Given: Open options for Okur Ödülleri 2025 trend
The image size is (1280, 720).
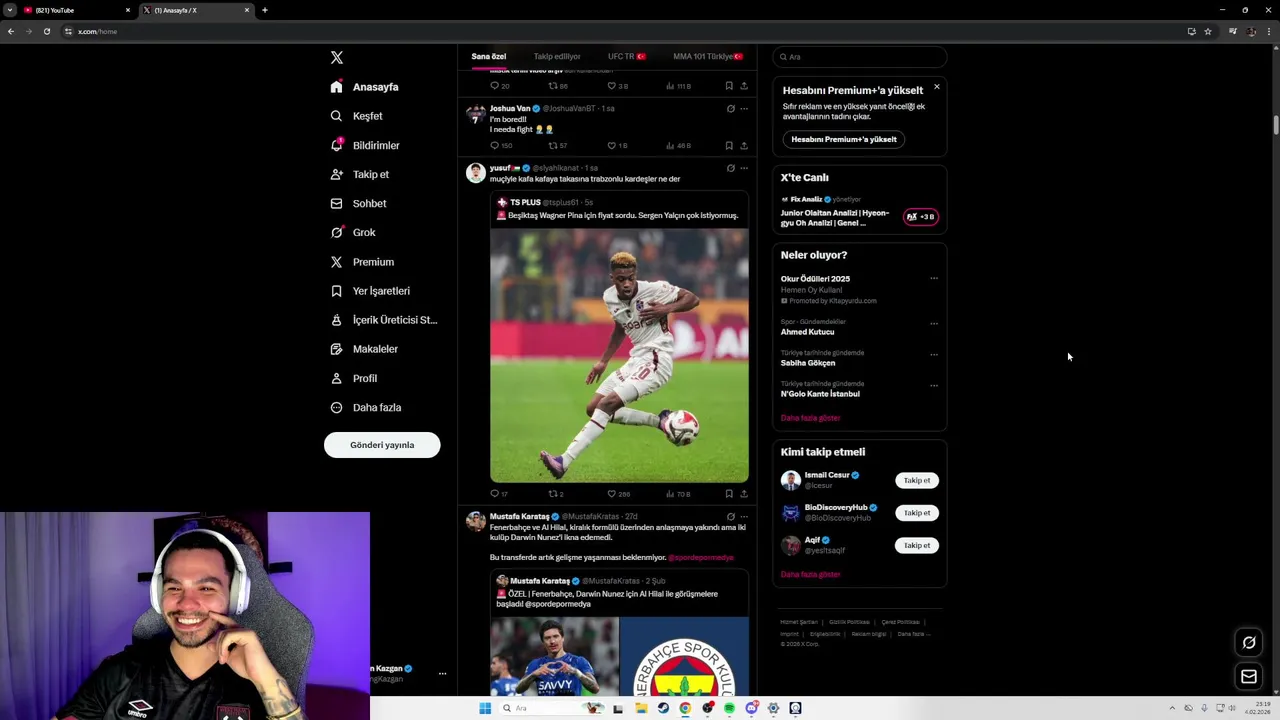Looking at the screenshot, I should pos(934,279).
